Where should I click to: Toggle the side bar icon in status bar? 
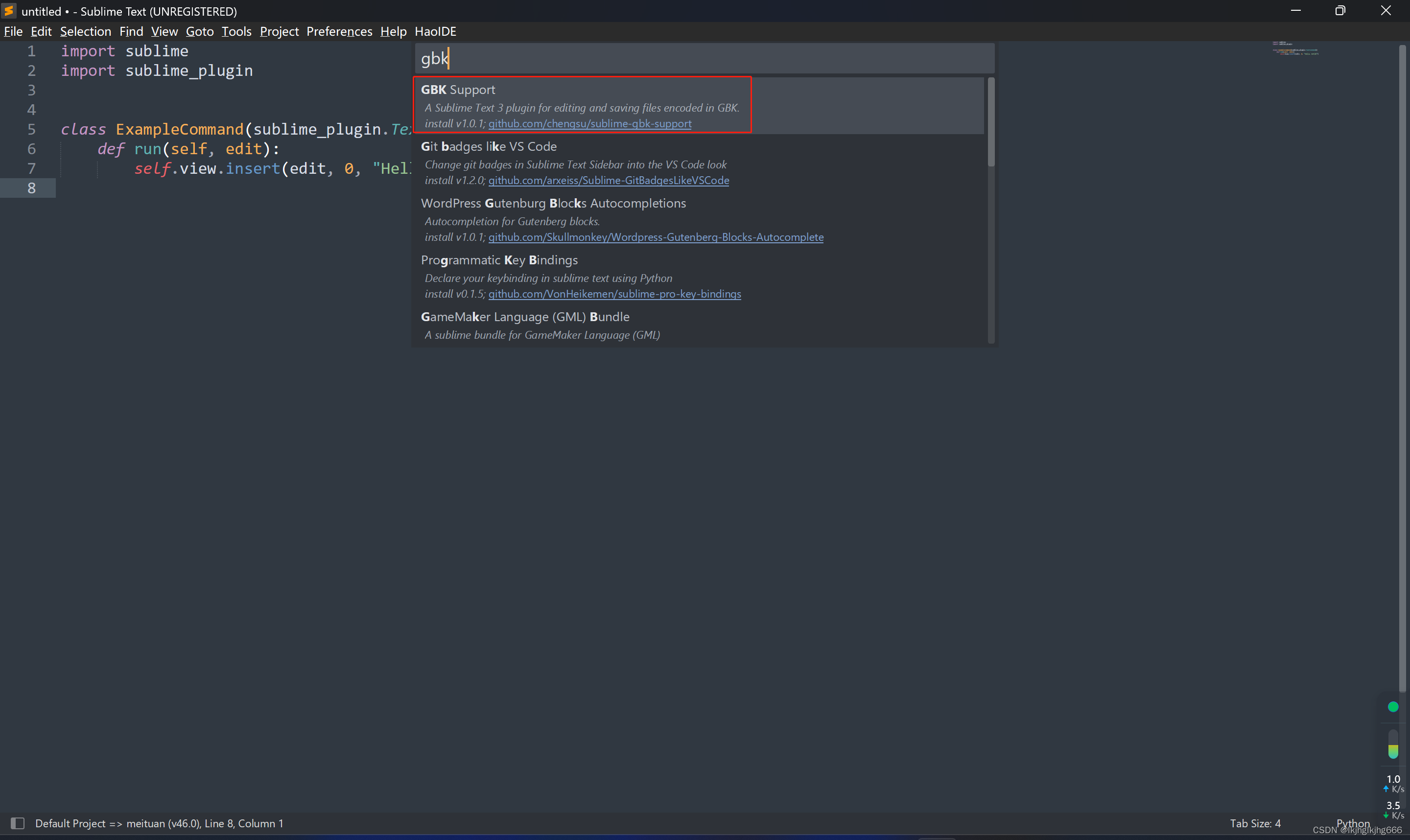[18, 823]
